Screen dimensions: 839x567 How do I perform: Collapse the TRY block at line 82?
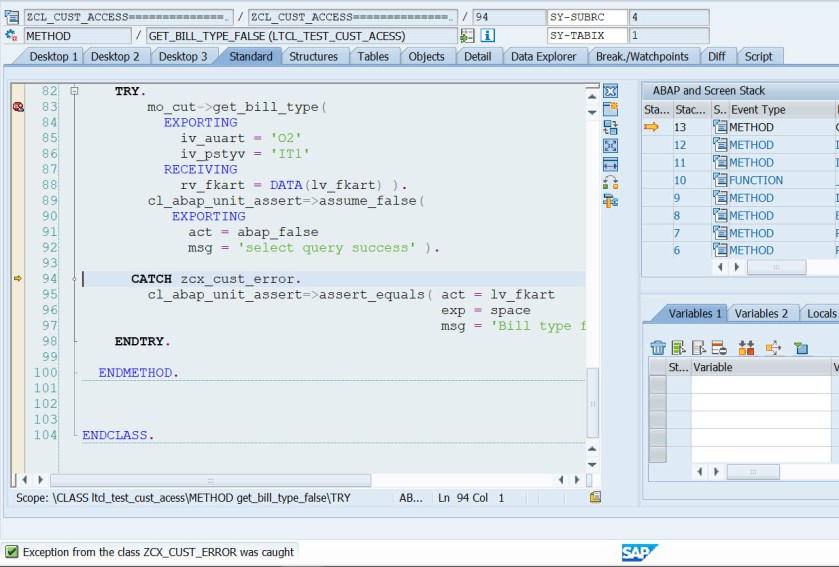click(74, 91)
